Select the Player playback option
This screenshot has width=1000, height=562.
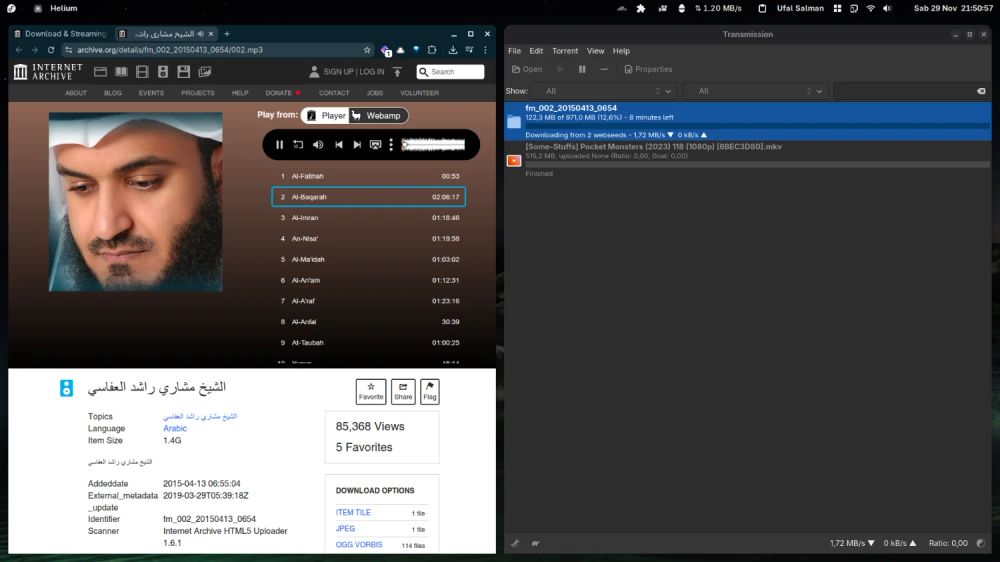tap(326, 115)
